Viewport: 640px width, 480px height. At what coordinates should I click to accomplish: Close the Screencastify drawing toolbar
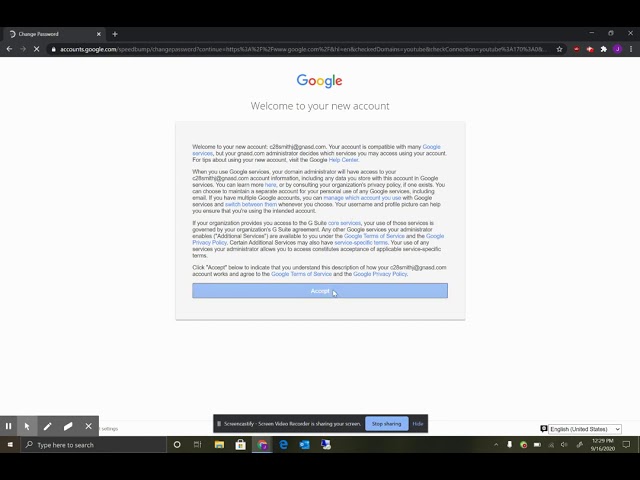click(x=88, y=426)
